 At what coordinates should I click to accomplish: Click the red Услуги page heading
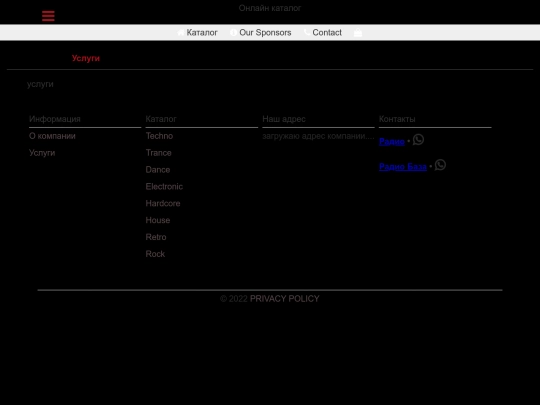86,58
